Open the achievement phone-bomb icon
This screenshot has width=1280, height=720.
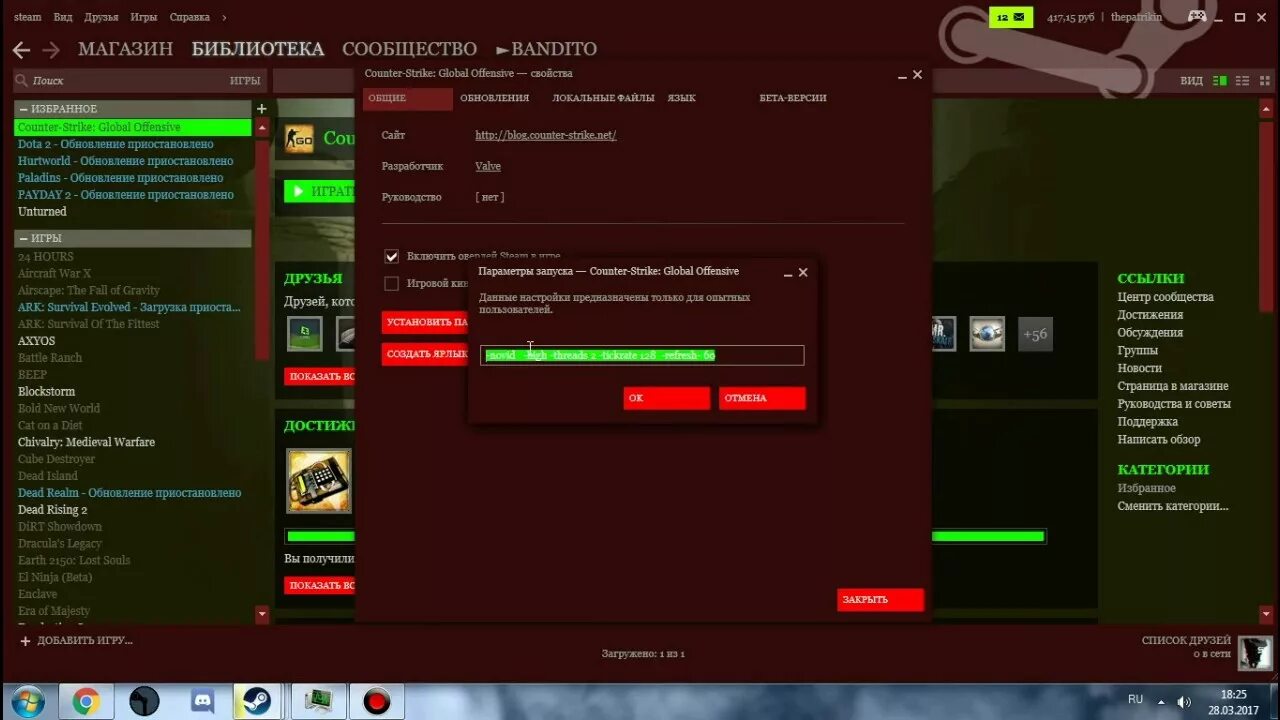pyautogui.click(x=319, y=480)
